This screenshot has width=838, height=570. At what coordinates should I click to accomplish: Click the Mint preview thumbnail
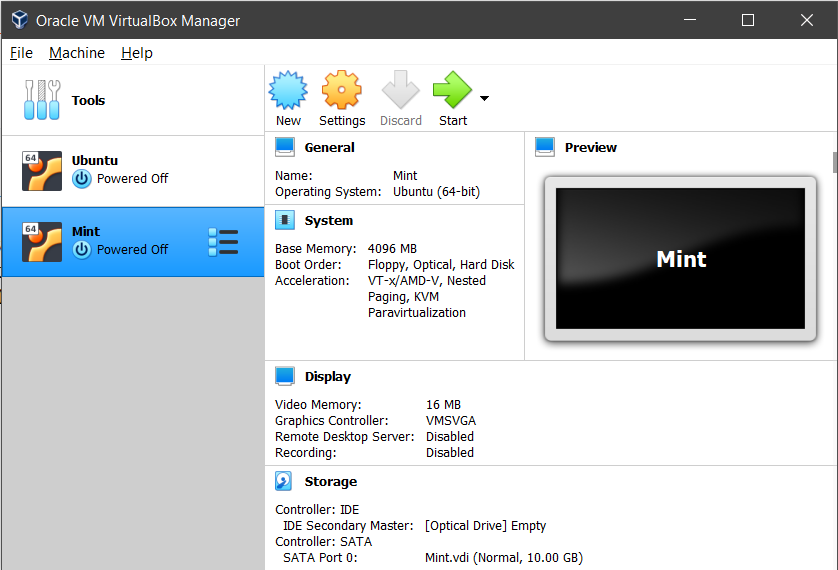click(680, 259)
